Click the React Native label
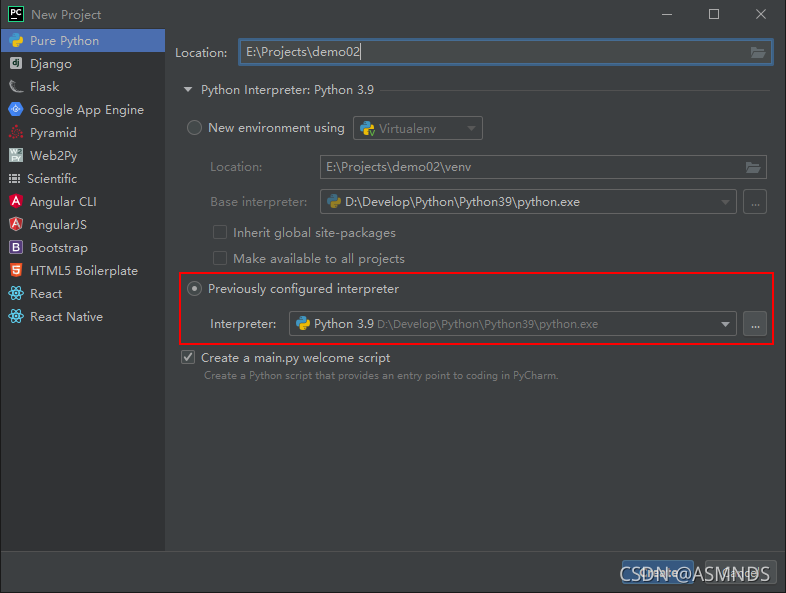 tap(66, 317)
